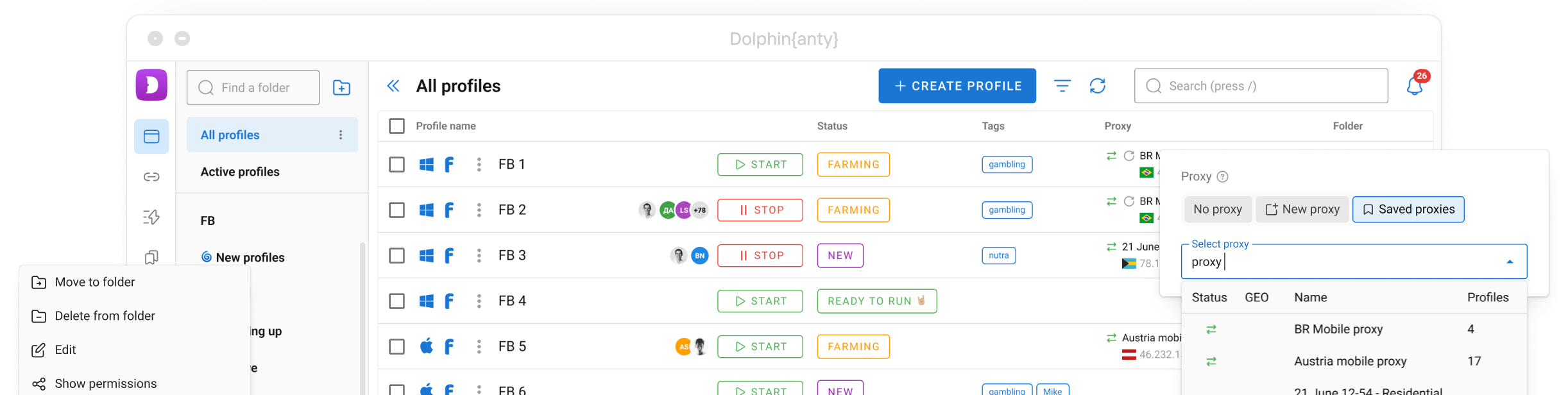1568x395 pixels.
Task: Click the nutra tag on FB 3
Action: coord(999,256)
